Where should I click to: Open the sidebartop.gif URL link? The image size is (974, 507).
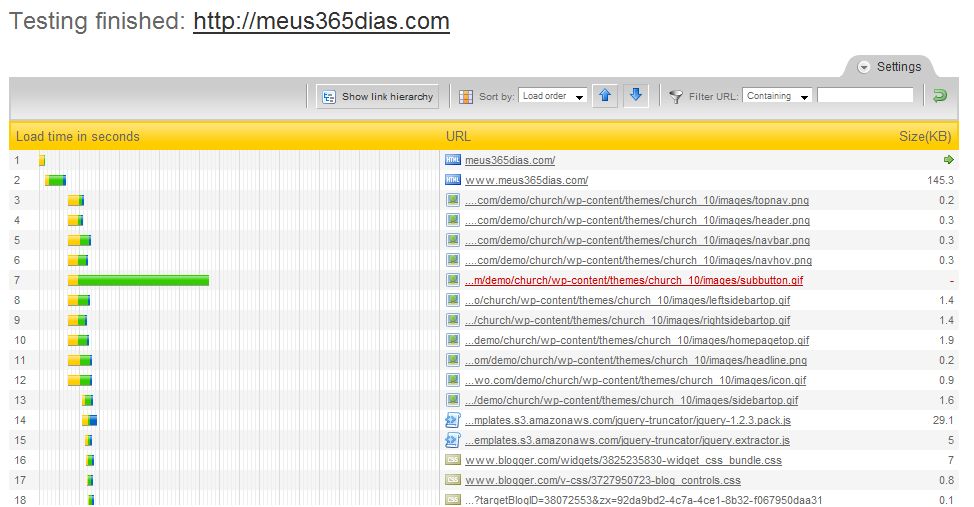click(632, 400)
